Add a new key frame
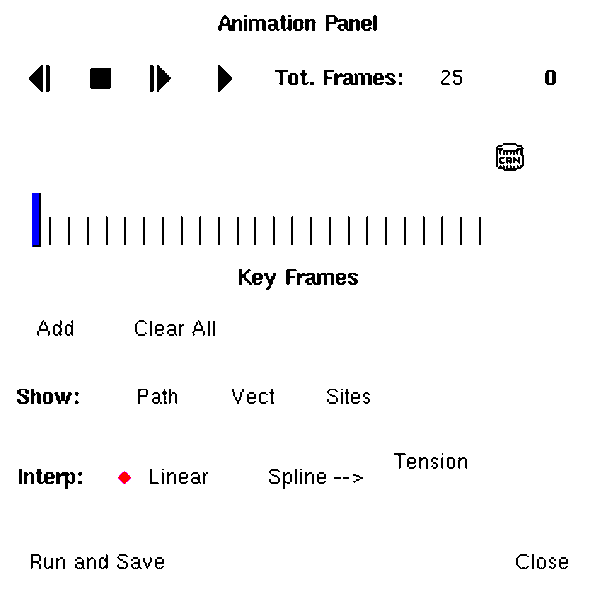Screen dimensions: 595x600 [55, 328]
